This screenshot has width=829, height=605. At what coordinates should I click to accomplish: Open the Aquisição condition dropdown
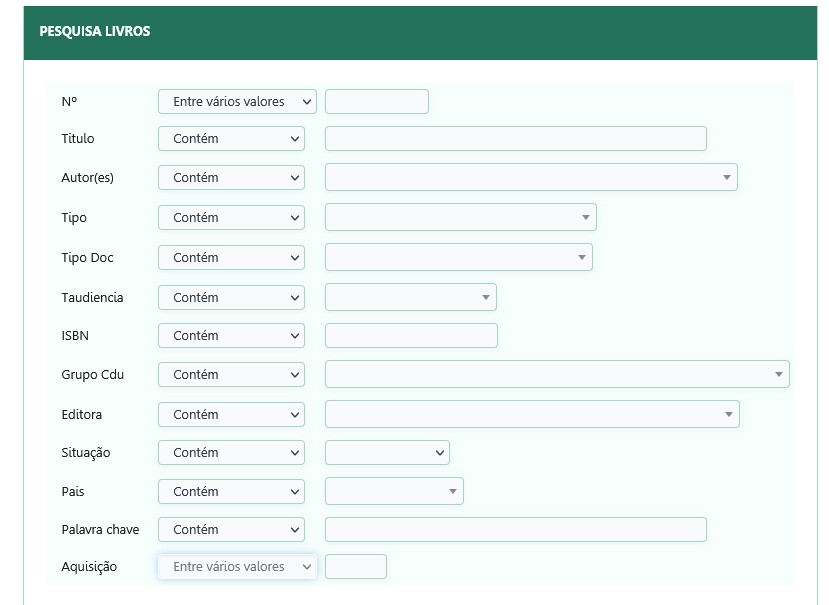click(x=237, y=566)
